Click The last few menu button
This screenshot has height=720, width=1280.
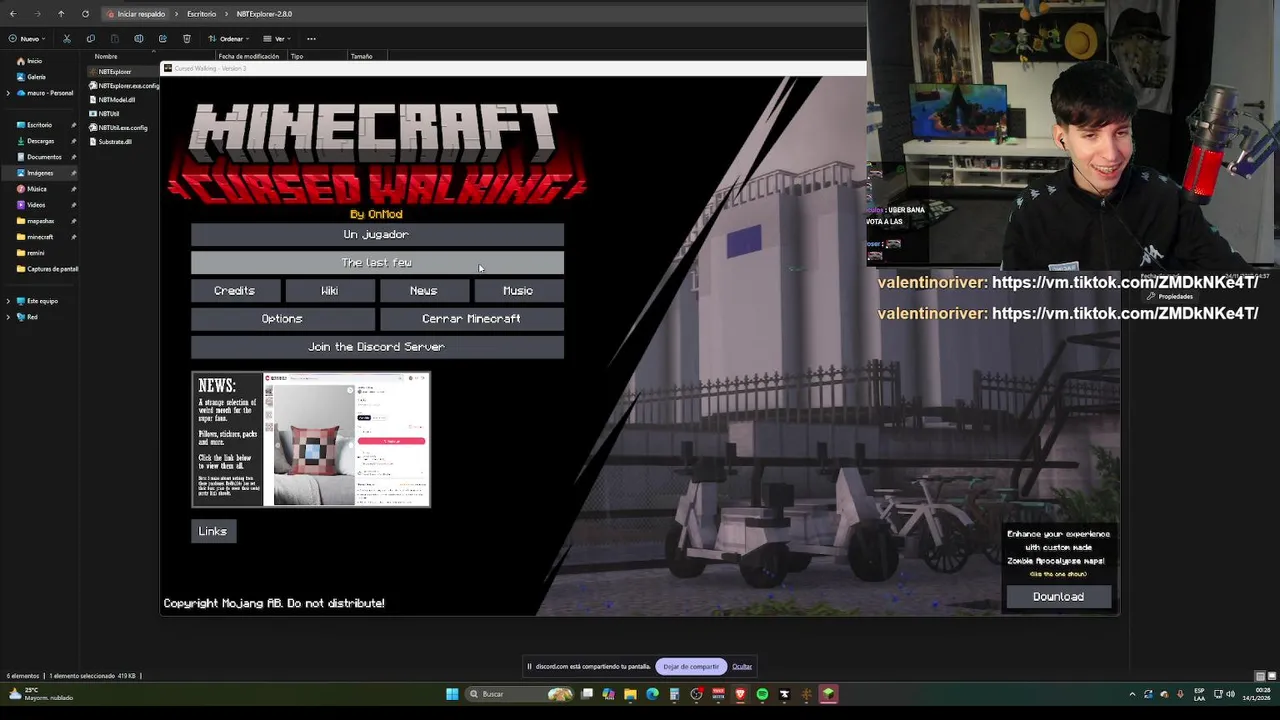click(x=377, y=262)
